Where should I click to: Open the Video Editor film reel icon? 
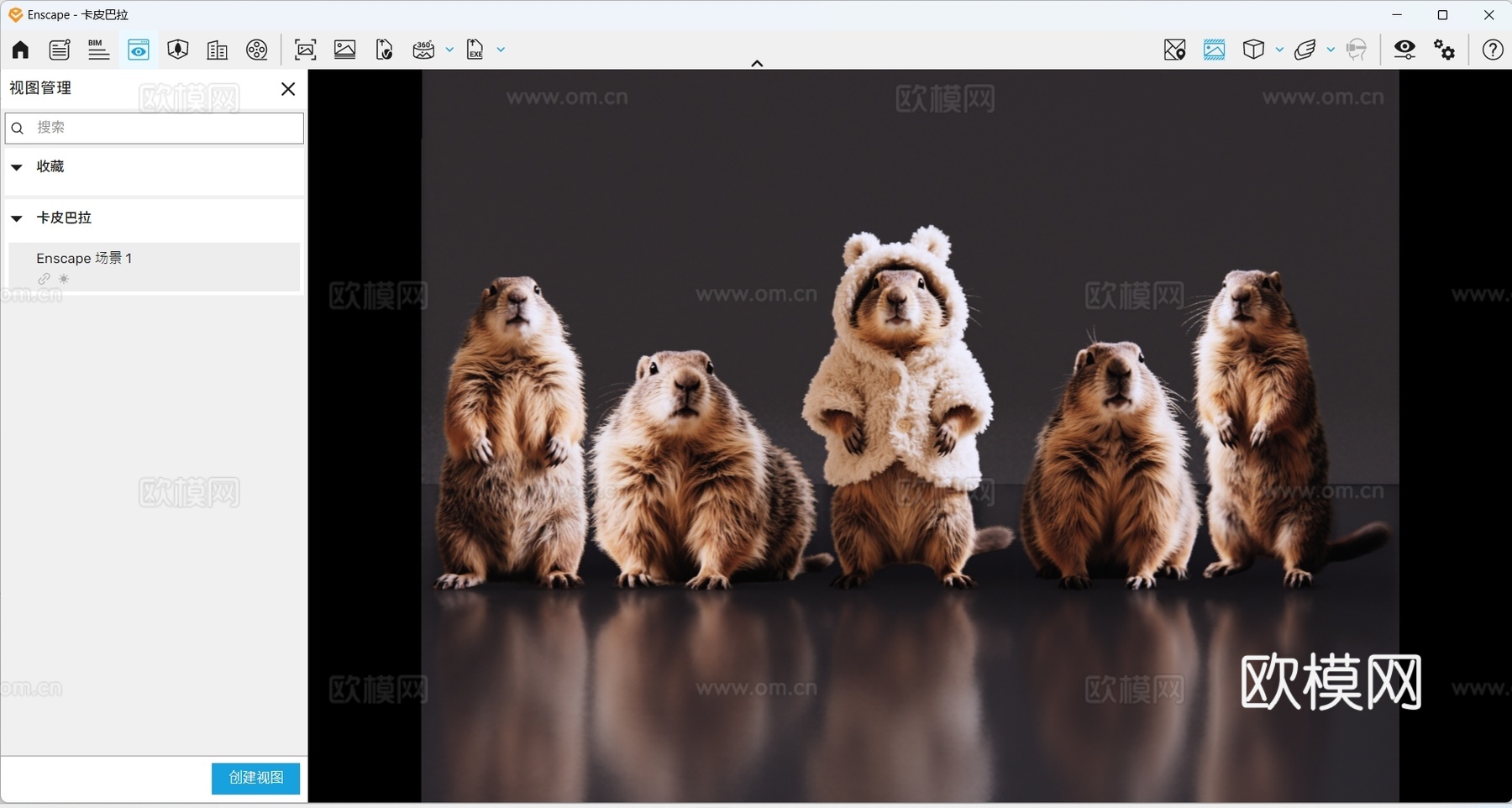(257, 50)
